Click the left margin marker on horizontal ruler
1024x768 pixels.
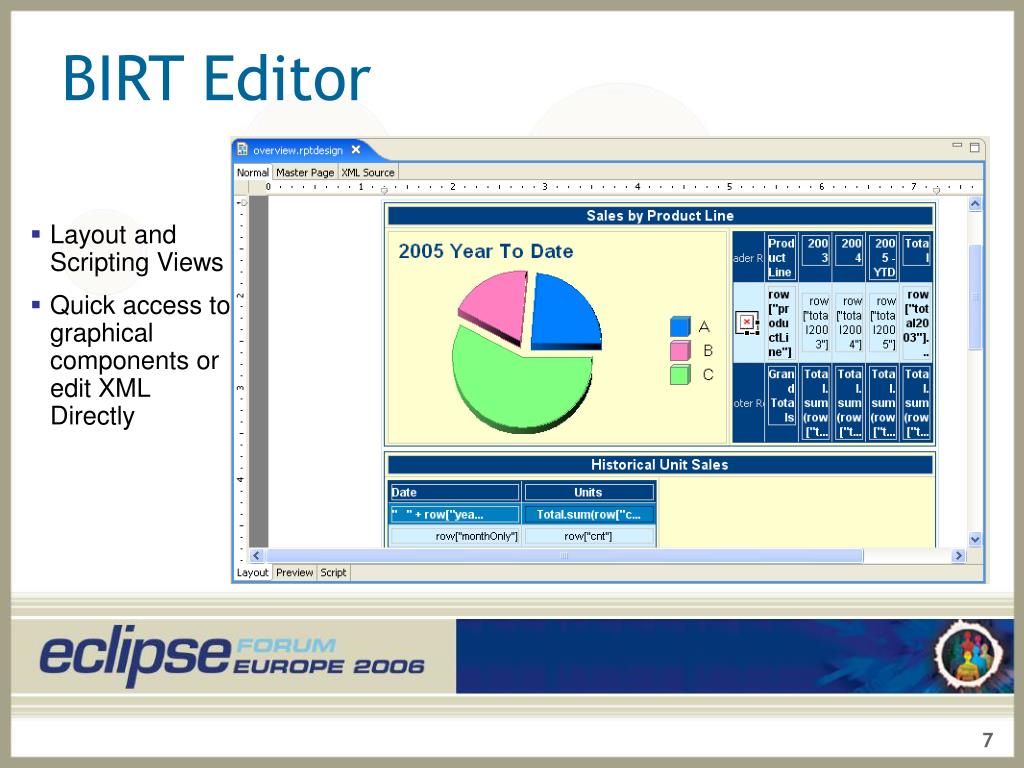click(384, 190)
